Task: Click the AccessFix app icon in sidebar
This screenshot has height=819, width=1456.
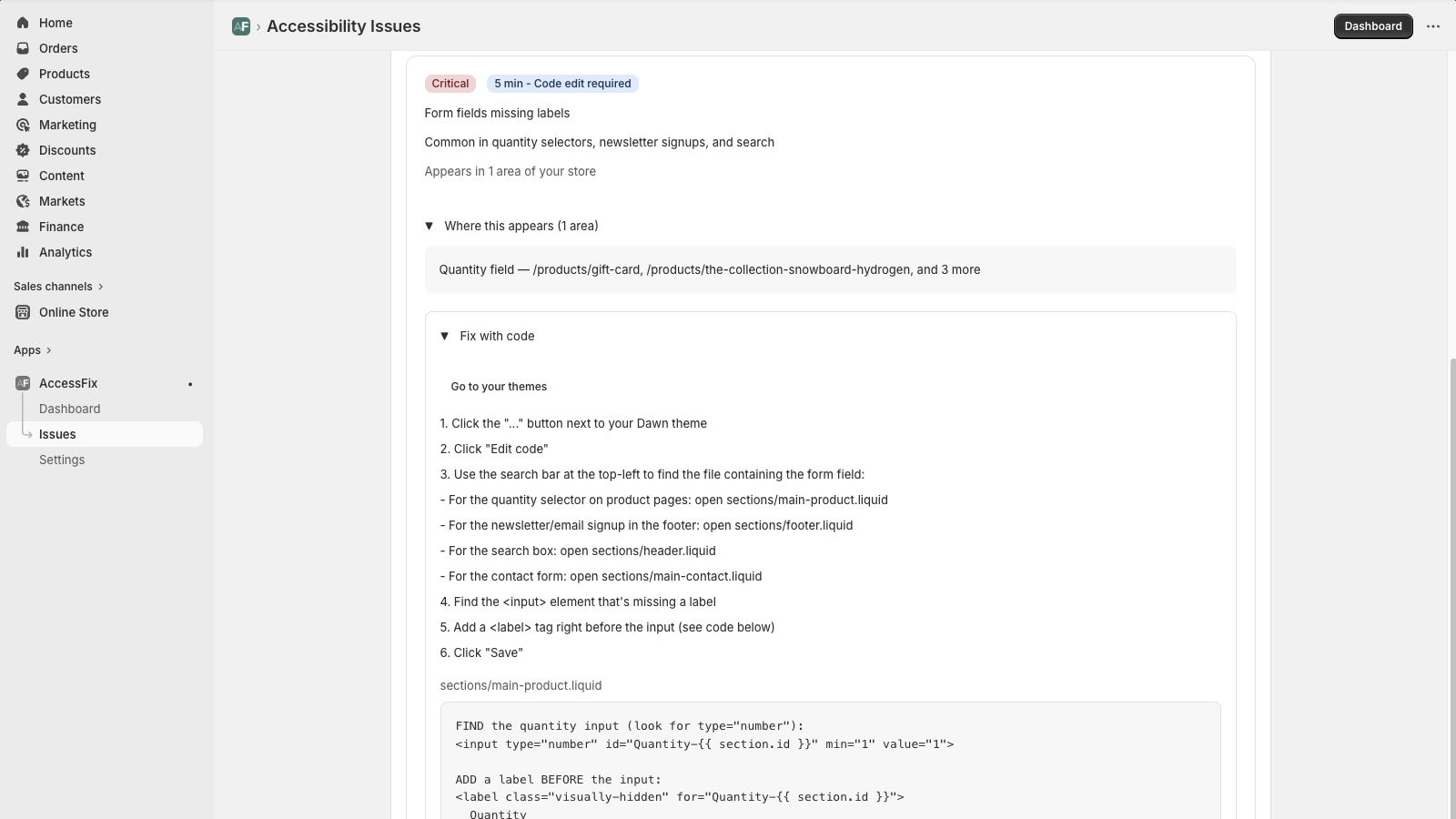Action: click(x=22, y=383)
